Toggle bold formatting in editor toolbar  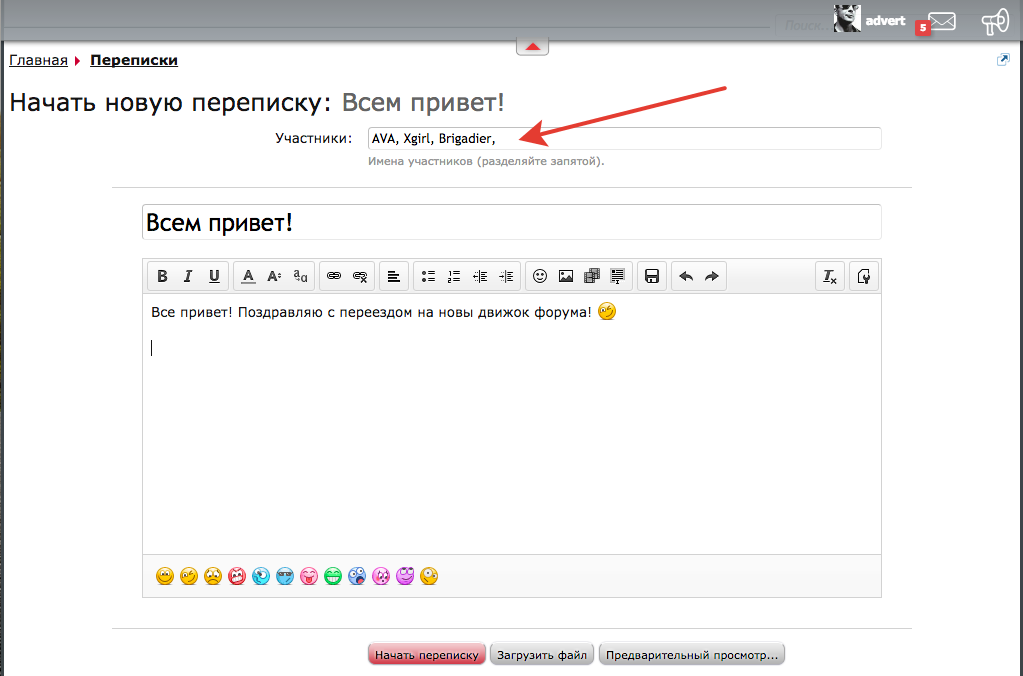pos(162,277)
